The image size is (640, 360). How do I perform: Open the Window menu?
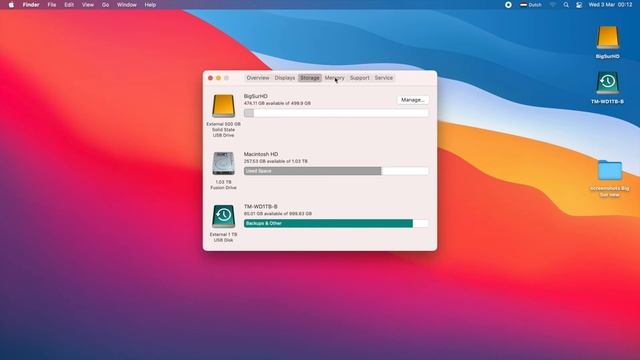127,5
